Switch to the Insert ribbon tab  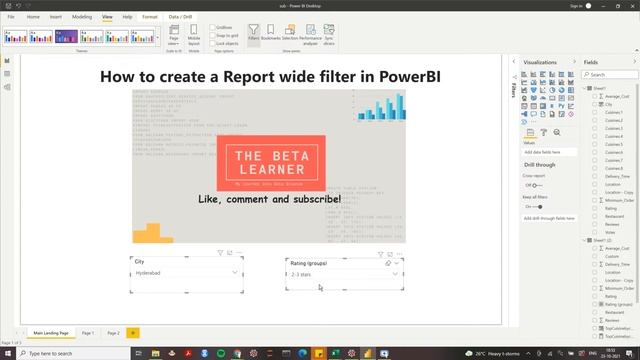click(x=56, y=17)
